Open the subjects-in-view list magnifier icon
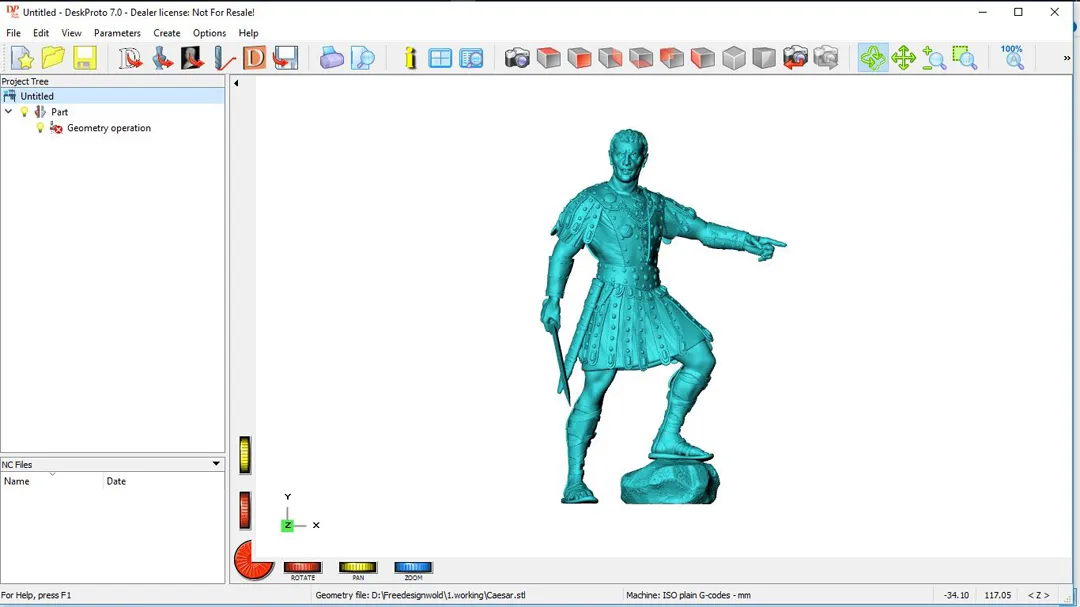Viewport: 1080px width, 607px height. point(471,58)
